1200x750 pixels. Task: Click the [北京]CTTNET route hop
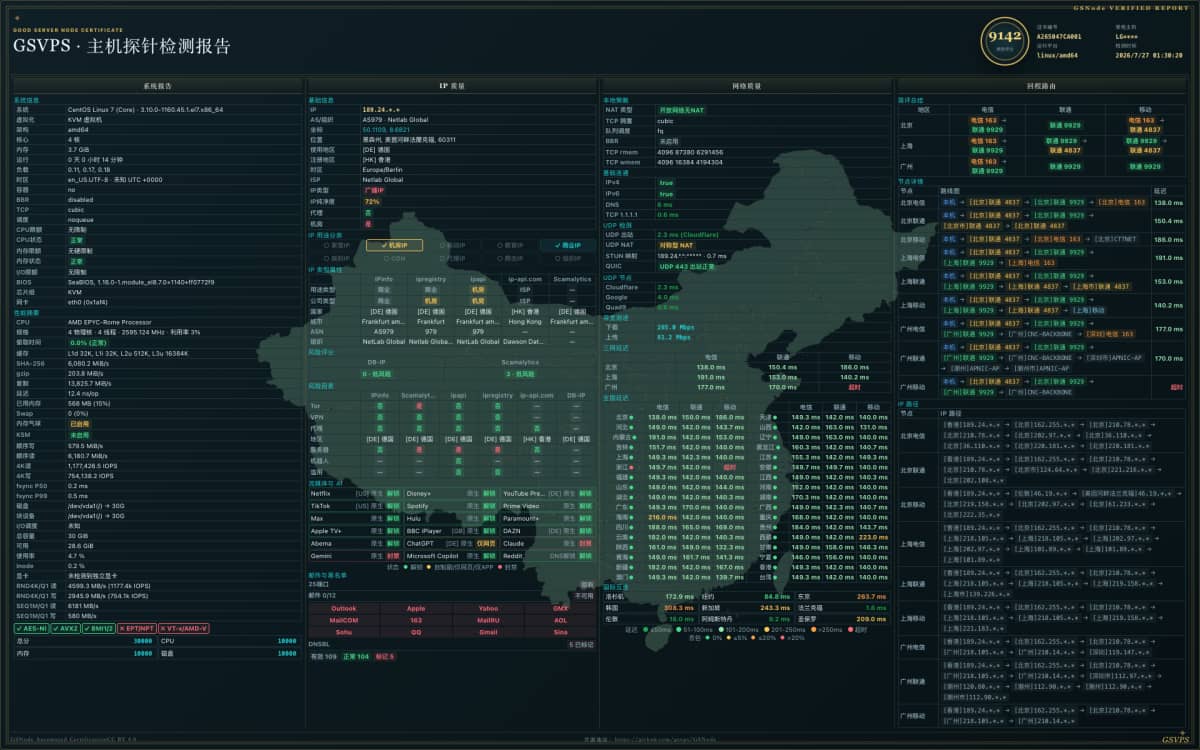pyautogui.click(x=1115, y=239)
